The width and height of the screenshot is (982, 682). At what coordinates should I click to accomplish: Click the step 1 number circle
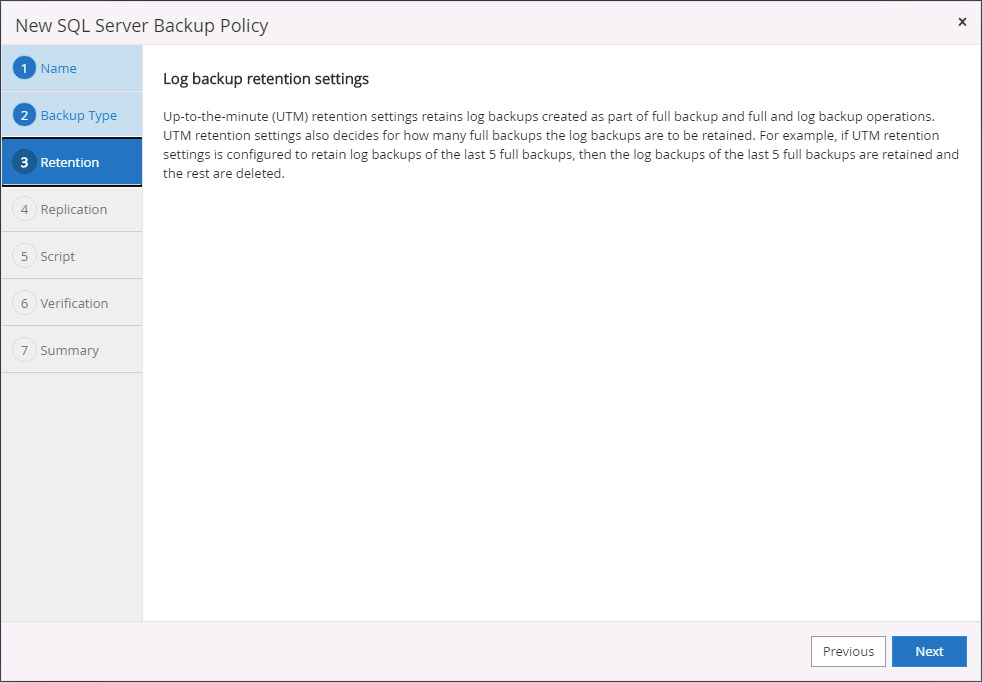[x=24, y=69]
